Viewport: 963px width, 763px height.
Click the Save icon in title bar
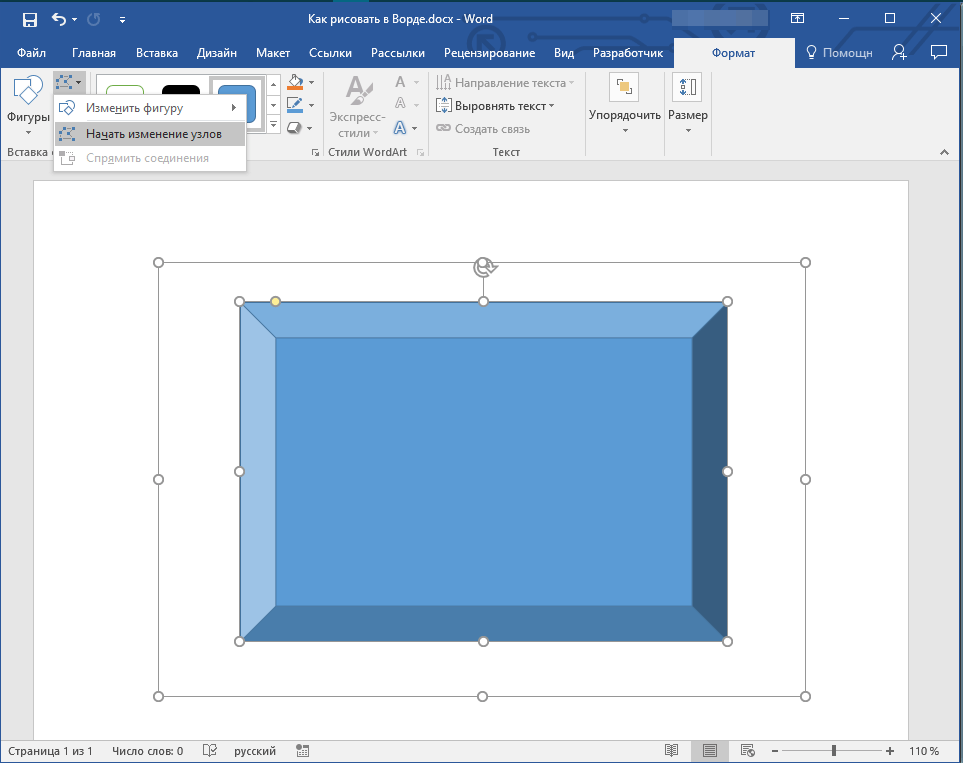coord(29,19)
